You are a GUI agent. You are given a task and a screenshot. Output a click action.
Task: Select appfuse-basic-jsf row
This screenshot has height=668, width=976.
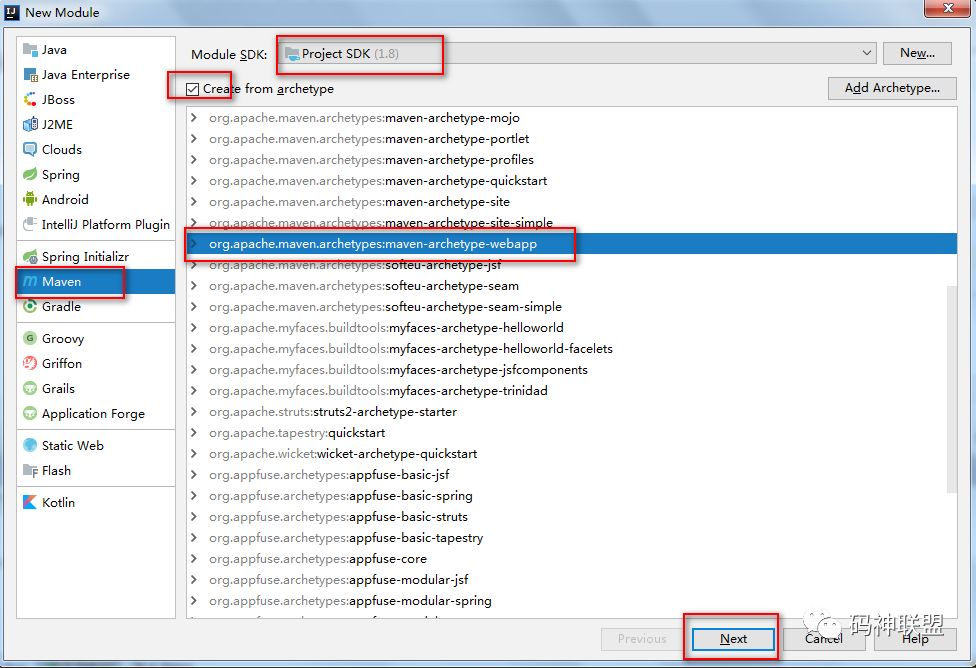click(x=571, y=474)
